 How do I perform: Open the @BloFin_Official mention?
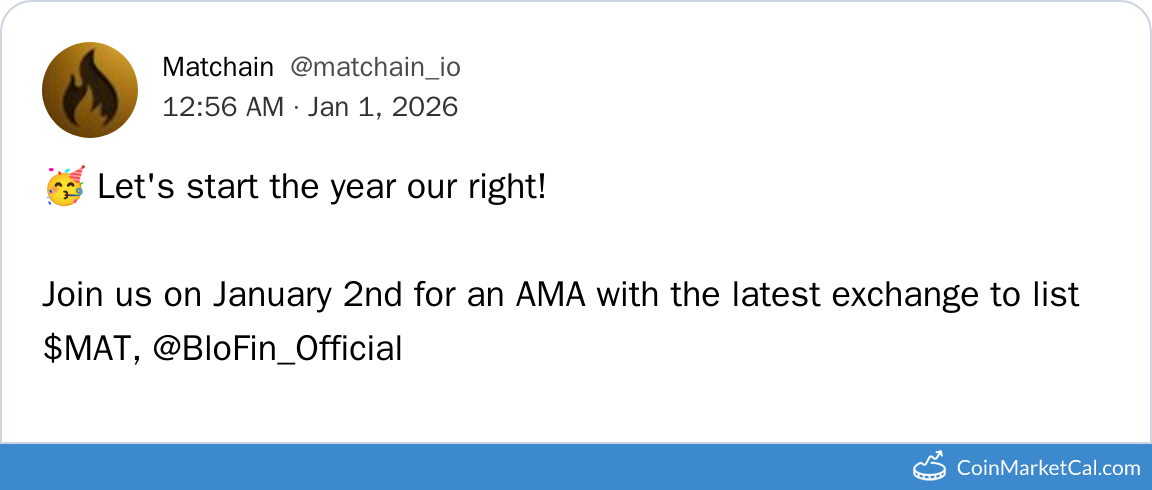pyautogui.click(x=278, y=349)
